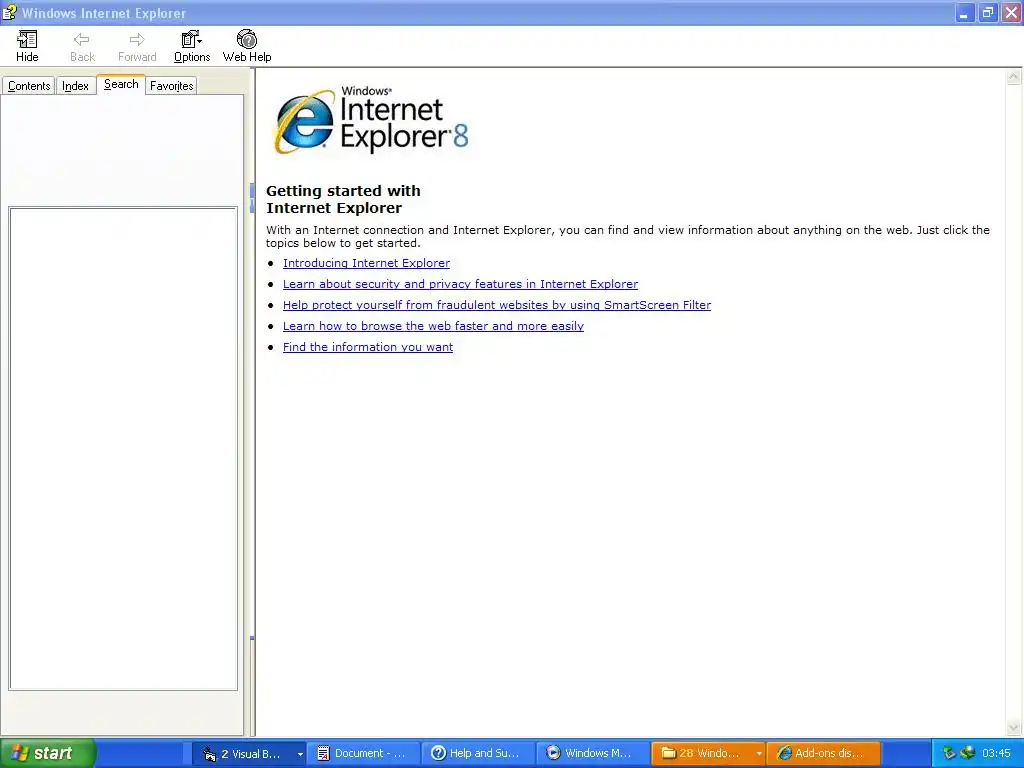
Task: Click the first system tray icon
Action: (949, 753)
